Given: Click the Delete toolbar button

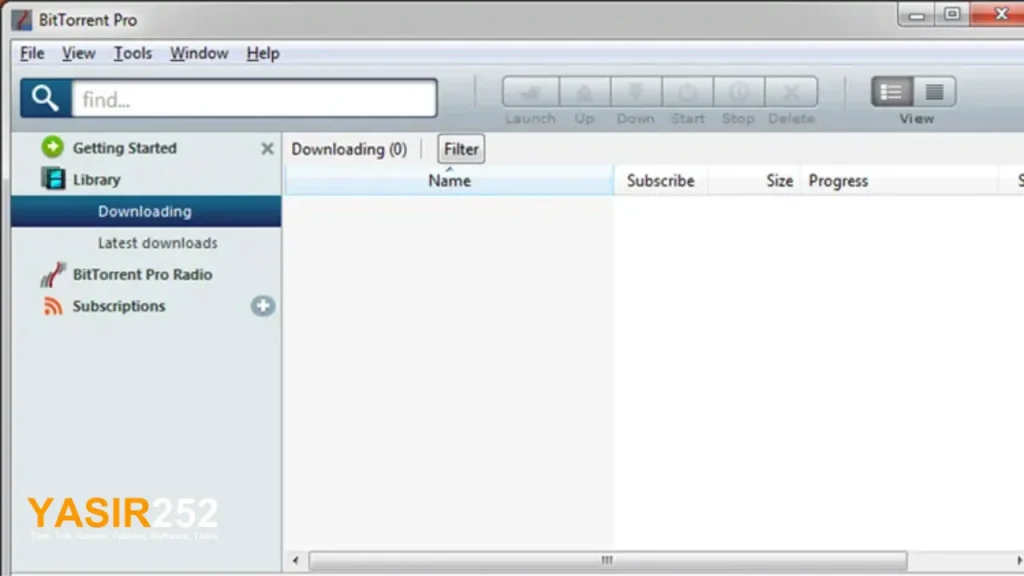Looking at the screenshot, I should (x=791, y=92).
